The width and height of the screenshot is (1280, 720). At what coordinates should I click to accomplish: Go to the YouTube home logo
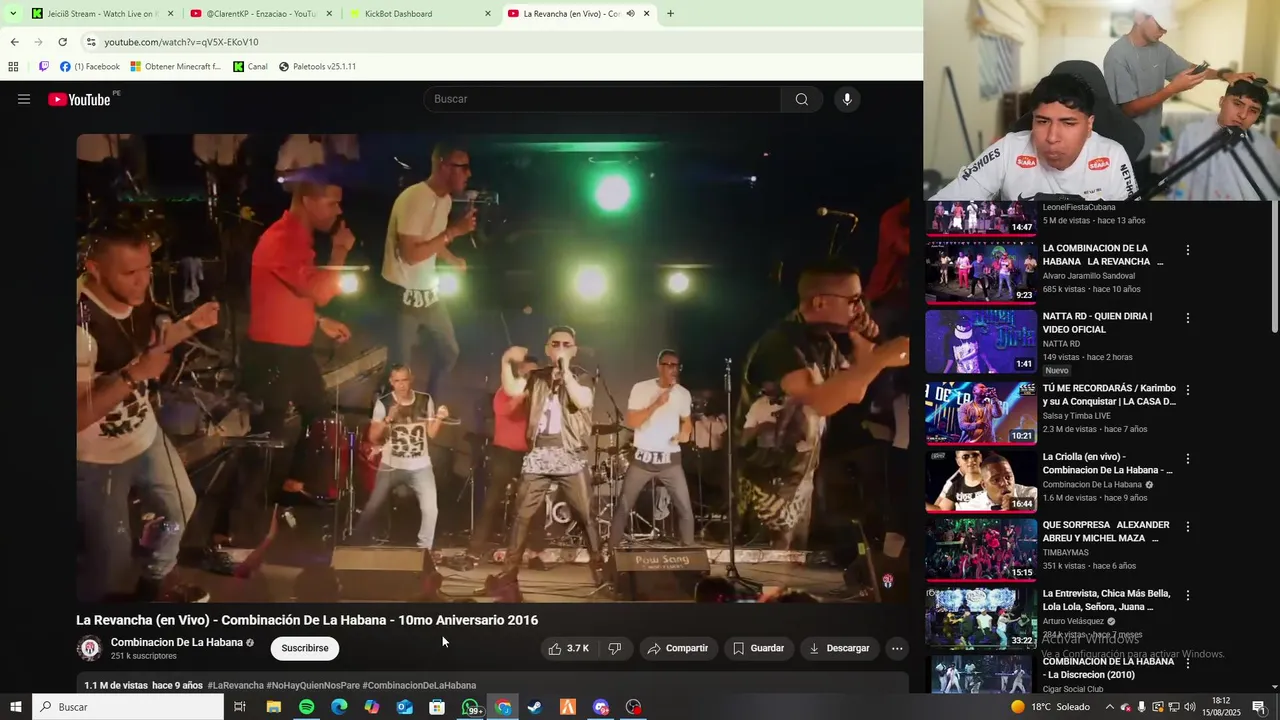click(79, 99)
